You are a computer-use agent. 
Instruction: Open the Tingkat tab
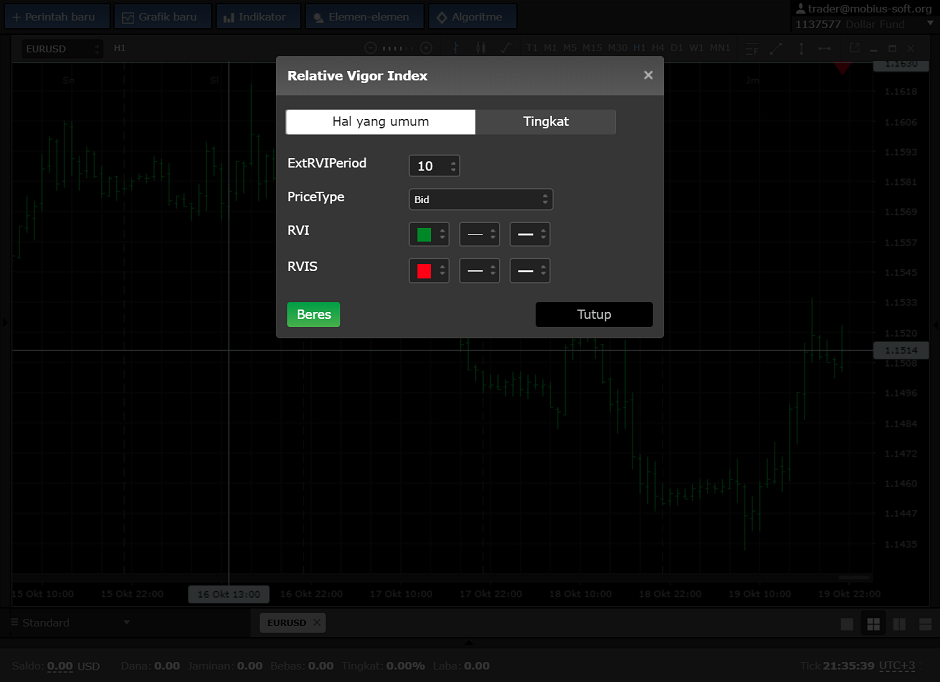[546, 122]
